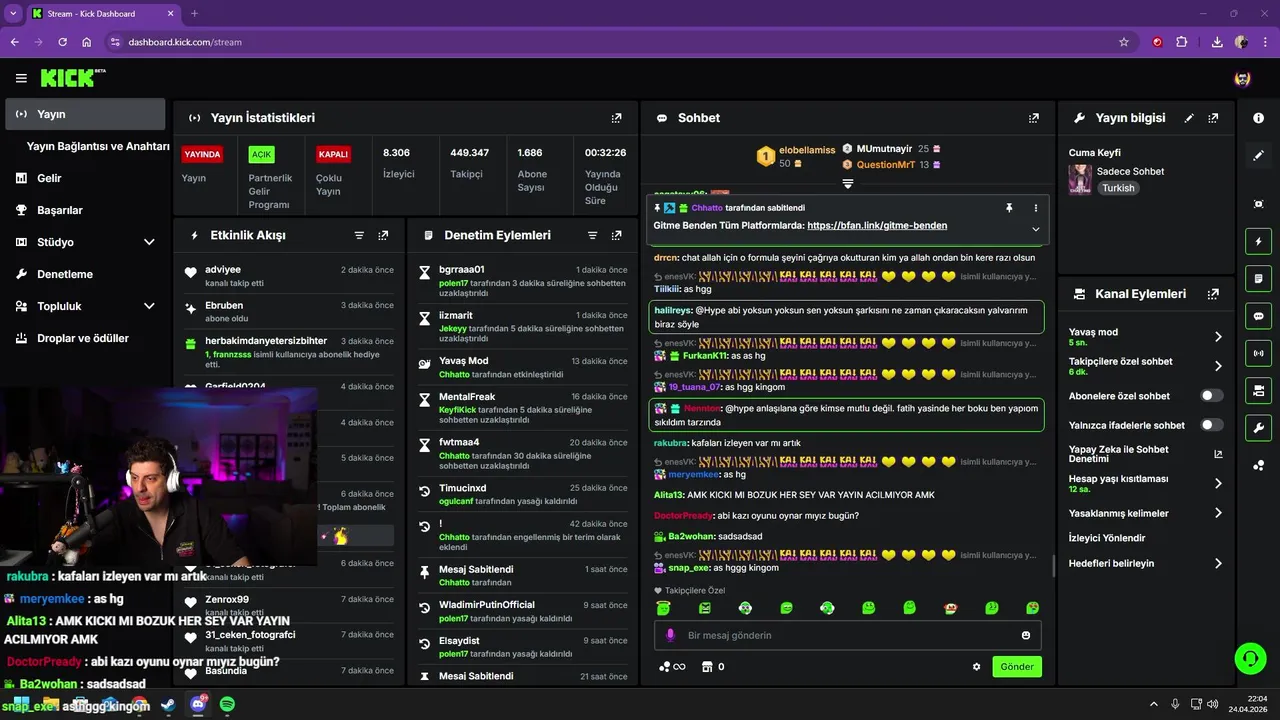The image size is (1280, 720).
Task: Open the bfan.link/gitme-benden link
Action: [877, 226]
